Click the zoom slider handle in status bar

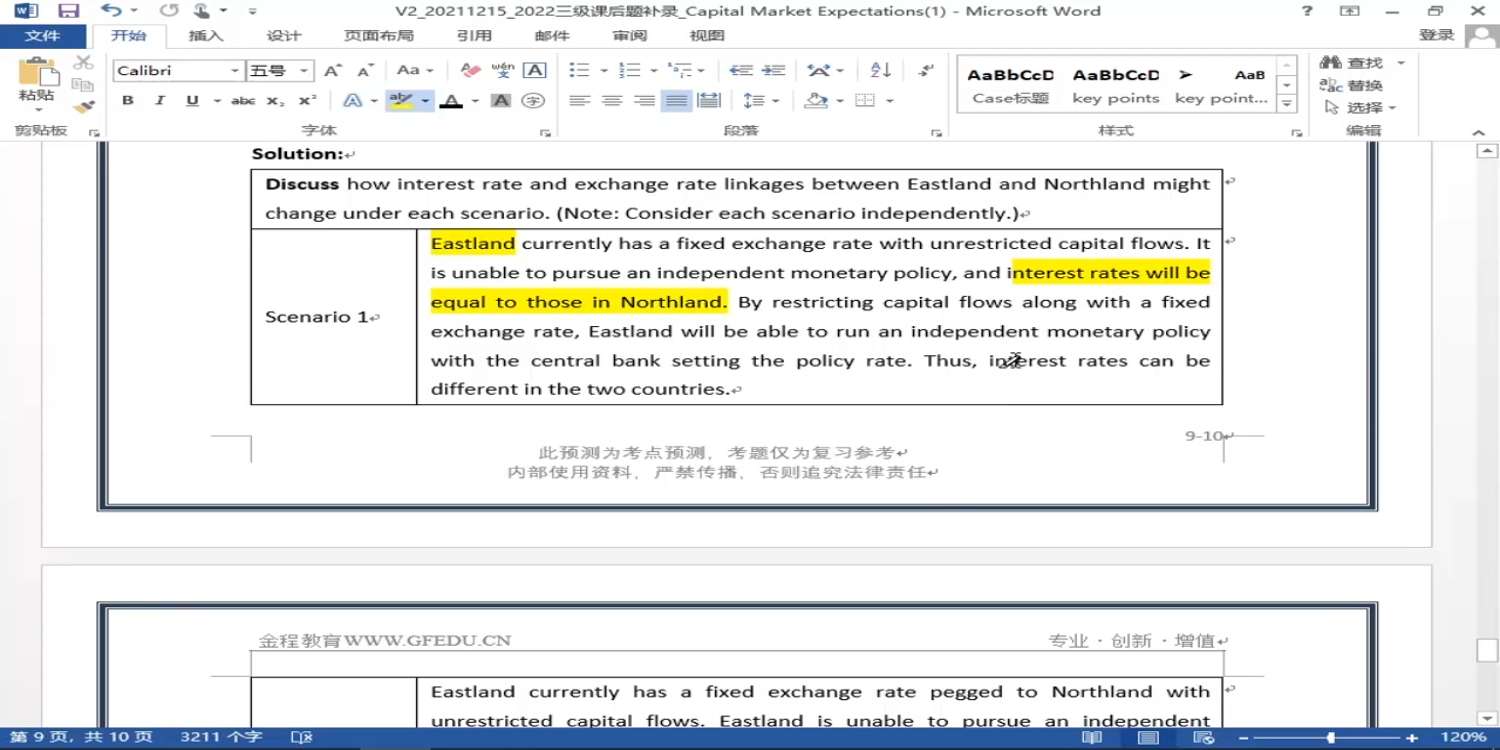pos(1331,738)
